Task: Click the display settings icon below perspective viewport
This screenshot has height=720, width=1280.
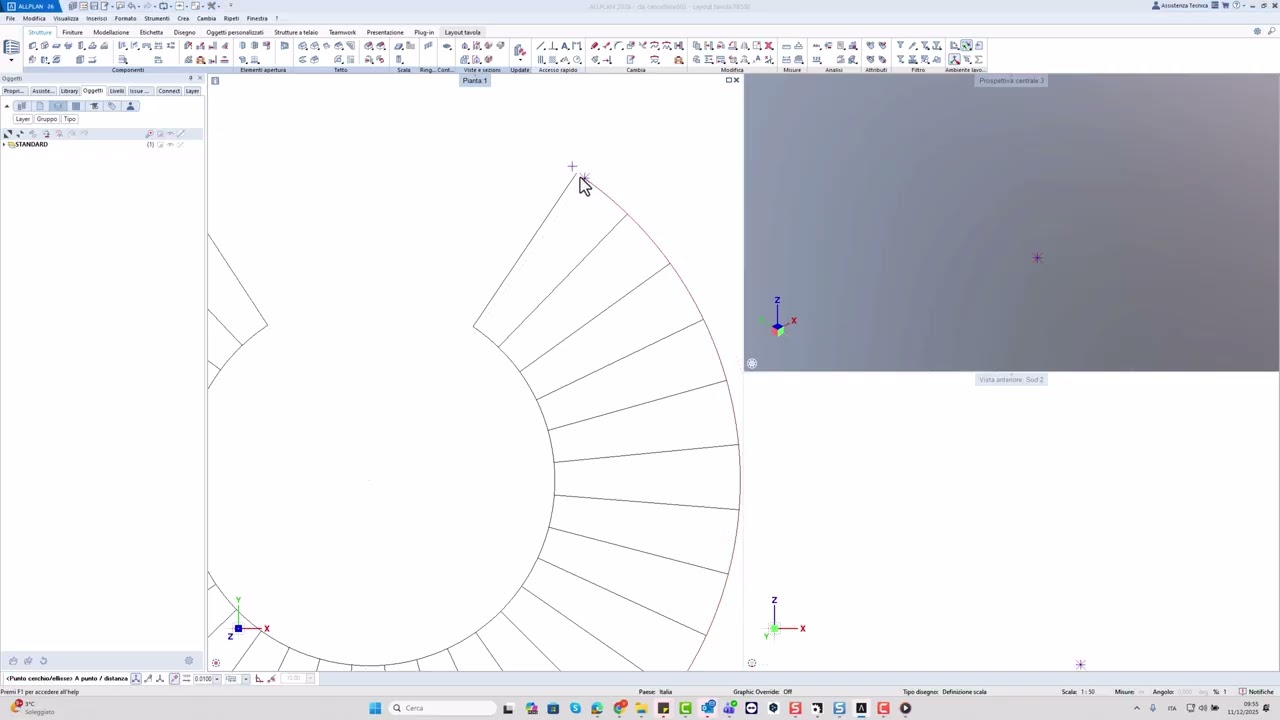Action: pyautogui.click(x=752, y=364)
